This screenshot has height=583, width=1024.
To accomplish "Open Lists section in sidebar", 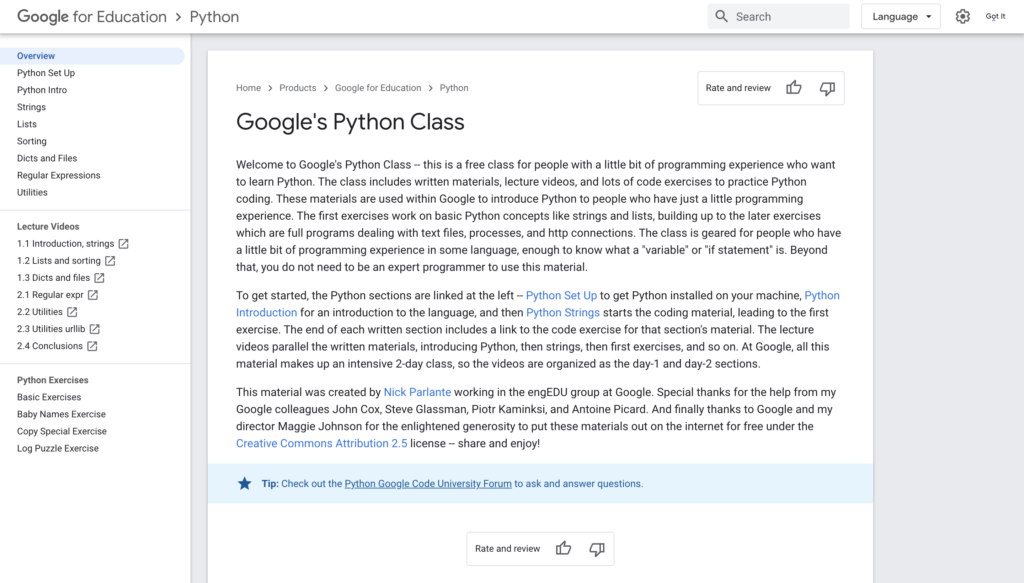I will 27,124.
